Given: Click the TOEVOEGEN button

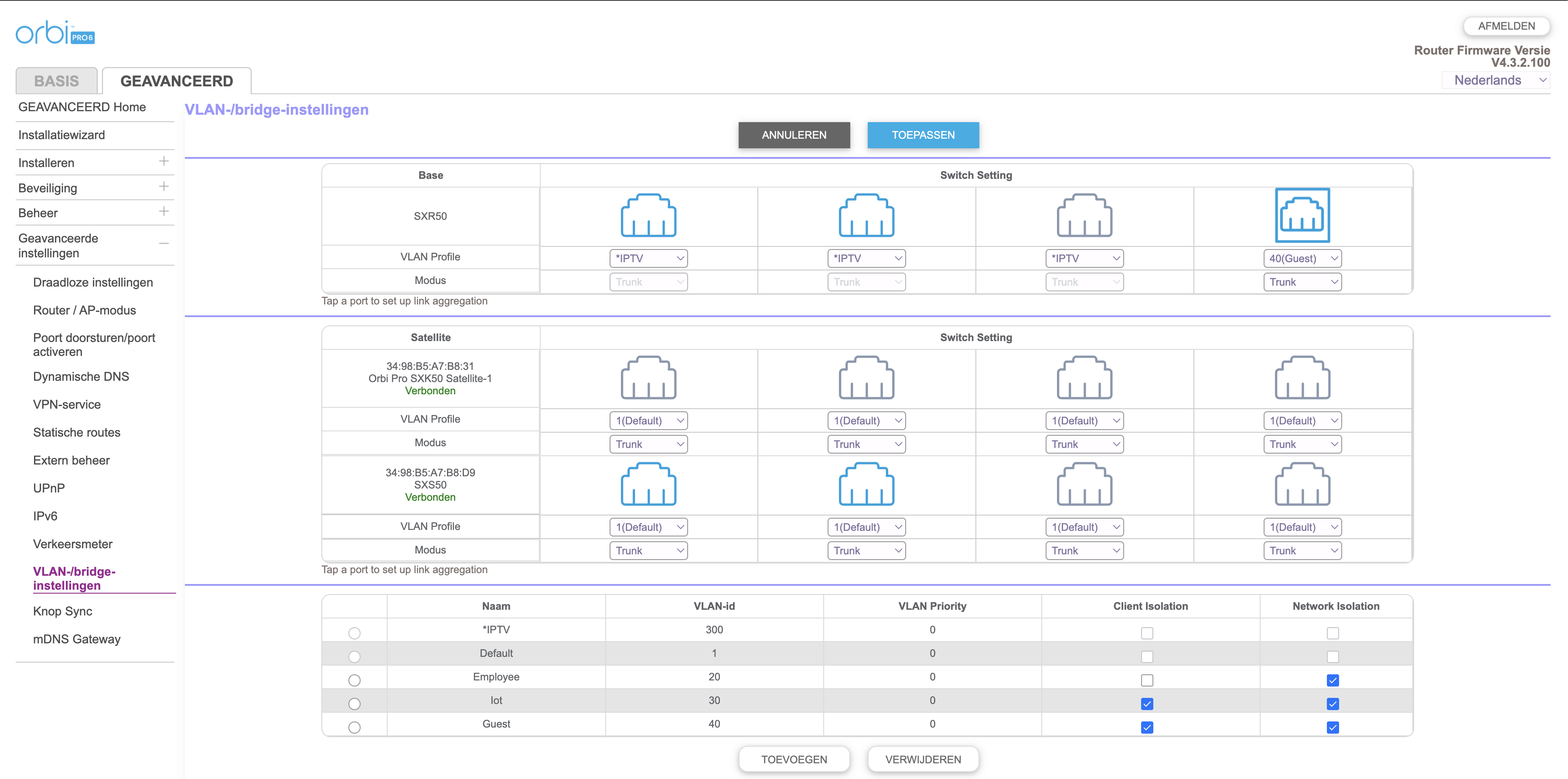Looking at the screenshot, I should [794, 759].
